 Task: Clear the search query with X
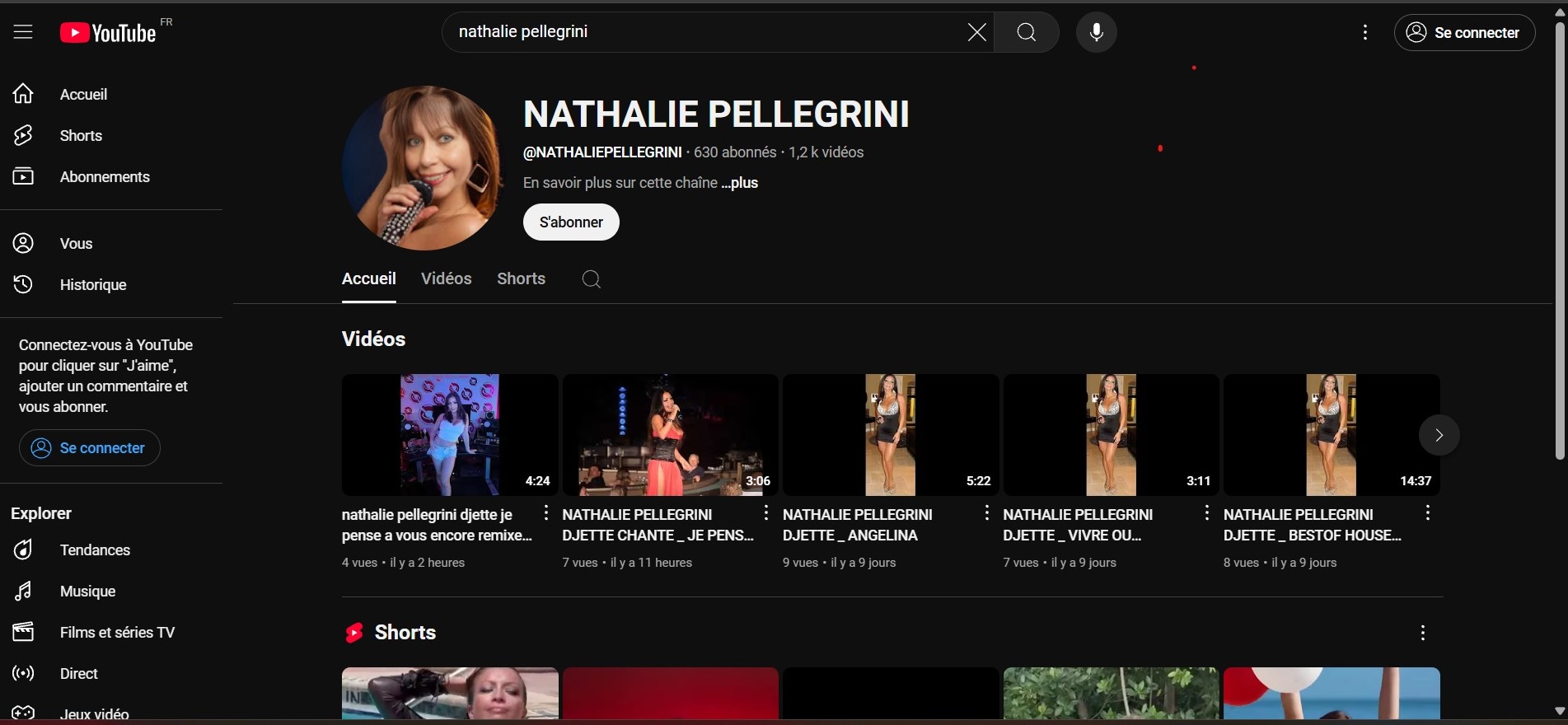pyautogui.click(x=976, y=32)
